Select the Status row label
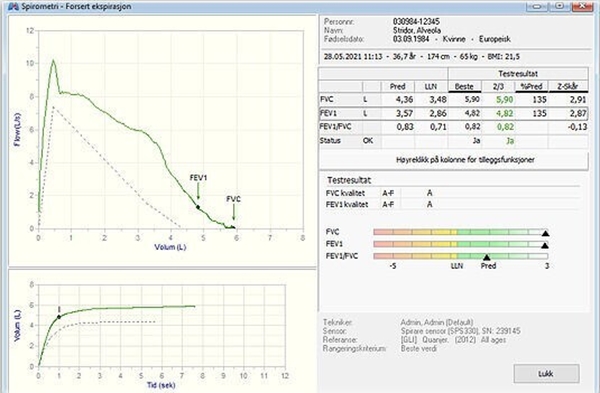The image size is (600, 393). [x=330, y=140]
